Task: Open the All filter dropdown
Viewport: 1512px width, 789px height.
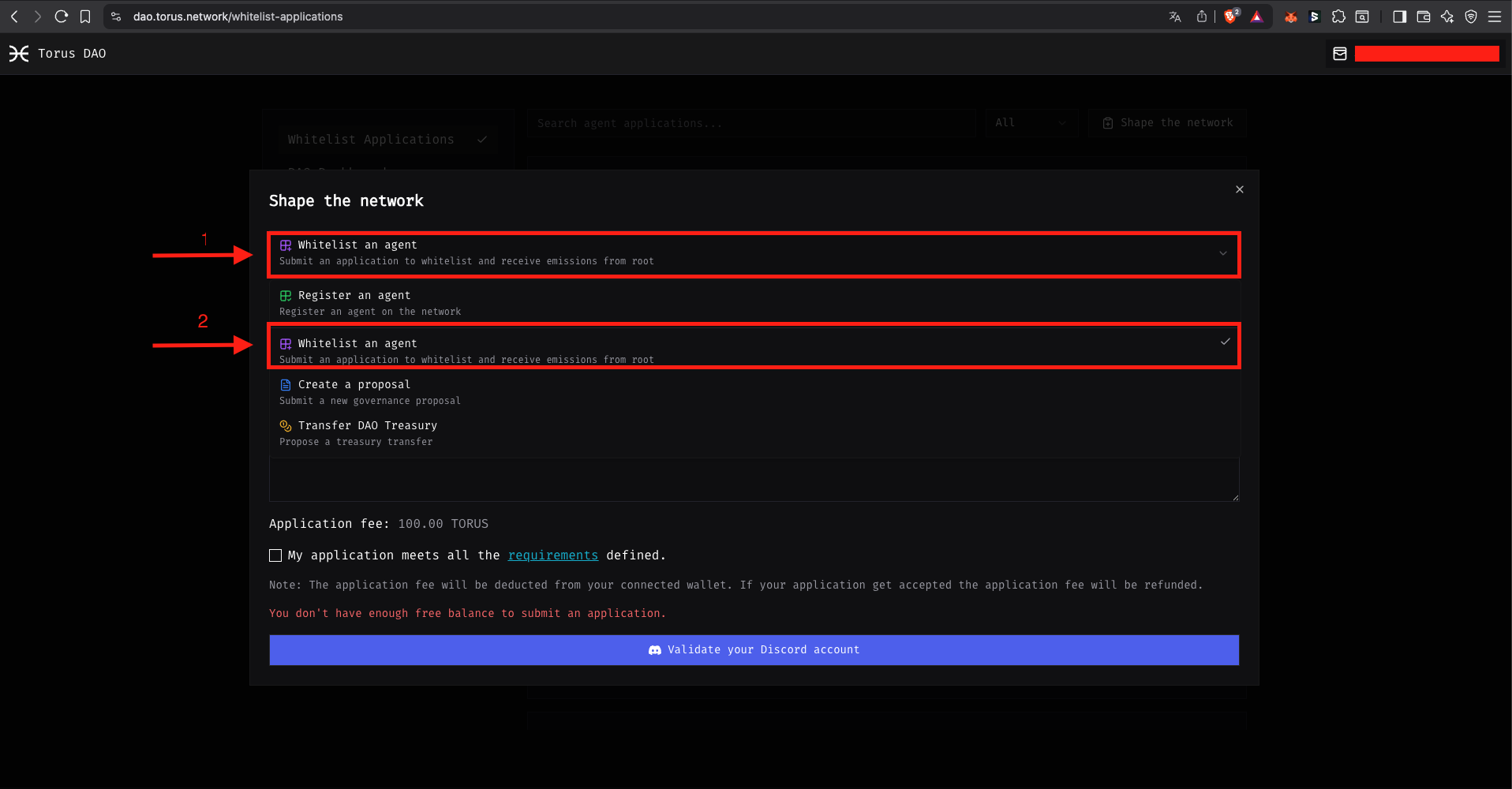Action: coord(1031,122)
